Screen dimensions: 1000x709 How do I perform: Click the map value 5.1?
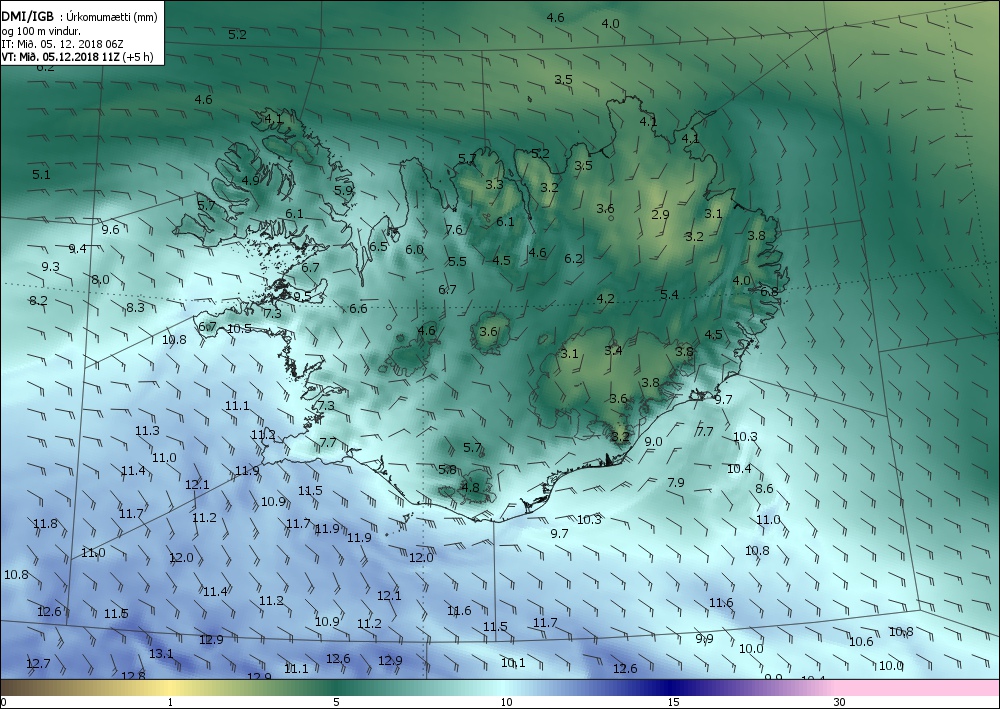point(41,174)
